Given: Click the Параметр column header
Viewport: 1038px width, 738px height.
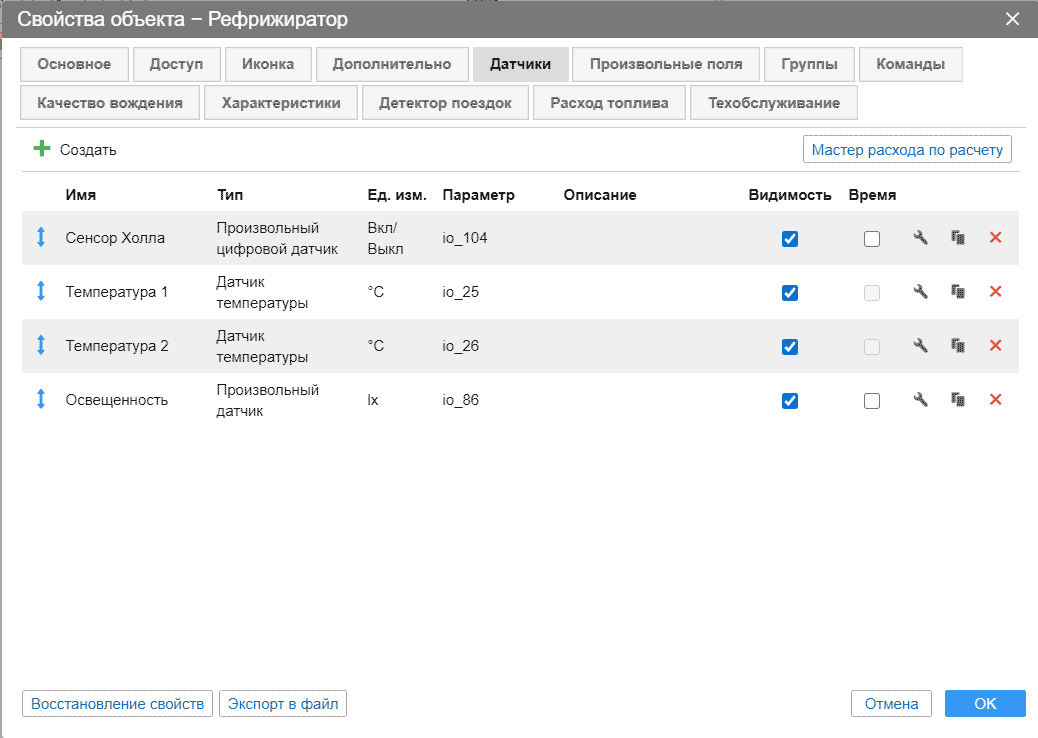Looking at the screenshot, I should click(479, 195).
